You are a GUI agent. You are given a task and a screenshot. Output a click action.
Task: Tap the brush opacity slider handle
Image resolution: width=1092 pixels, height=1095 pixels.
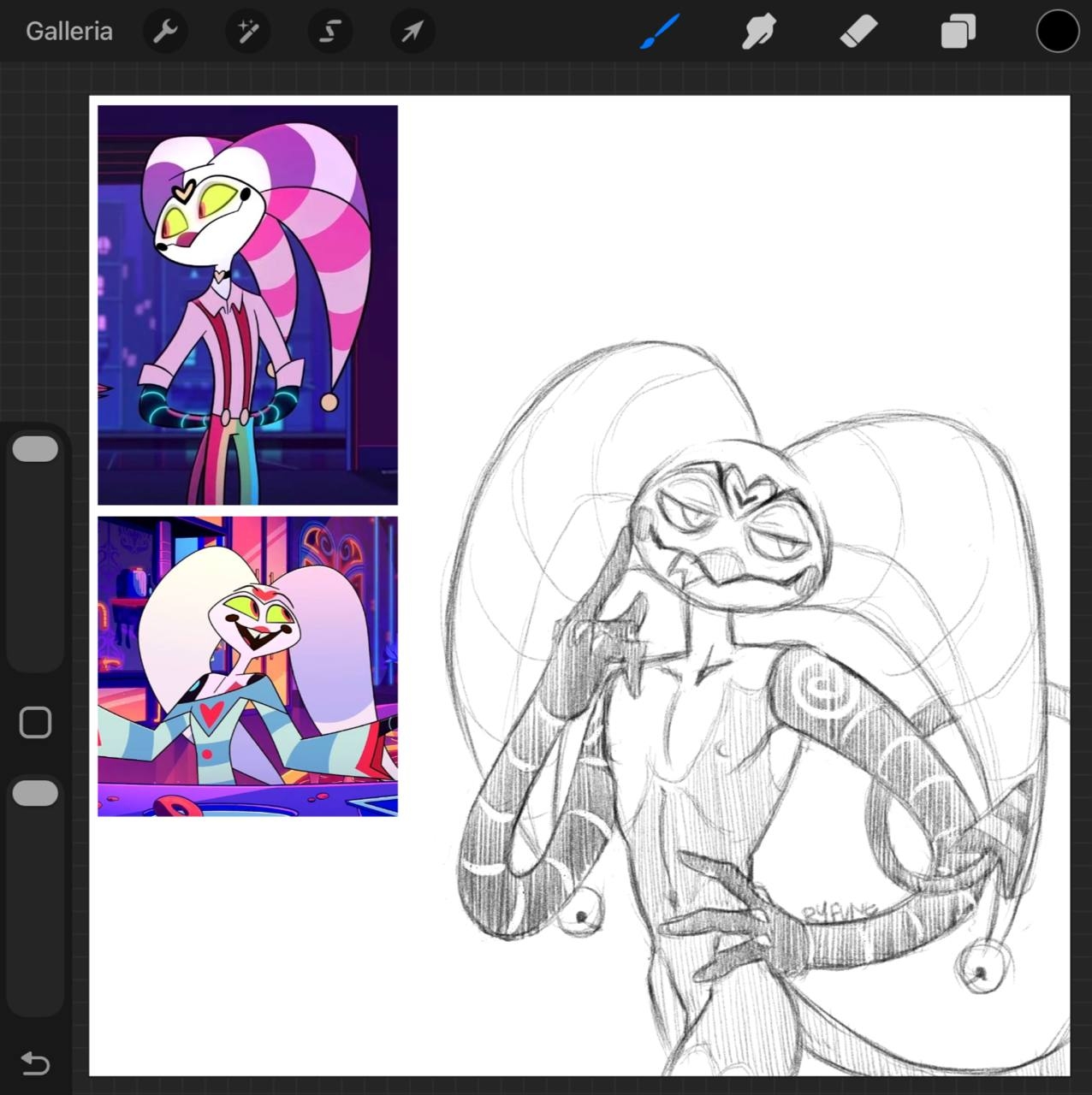coord(35,793)
